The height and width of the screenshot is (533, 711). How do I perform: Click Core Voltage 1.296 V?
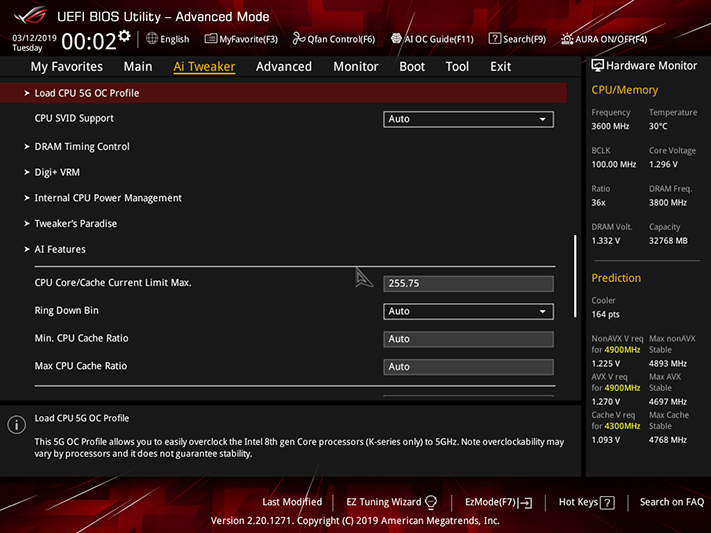[663, 165]
